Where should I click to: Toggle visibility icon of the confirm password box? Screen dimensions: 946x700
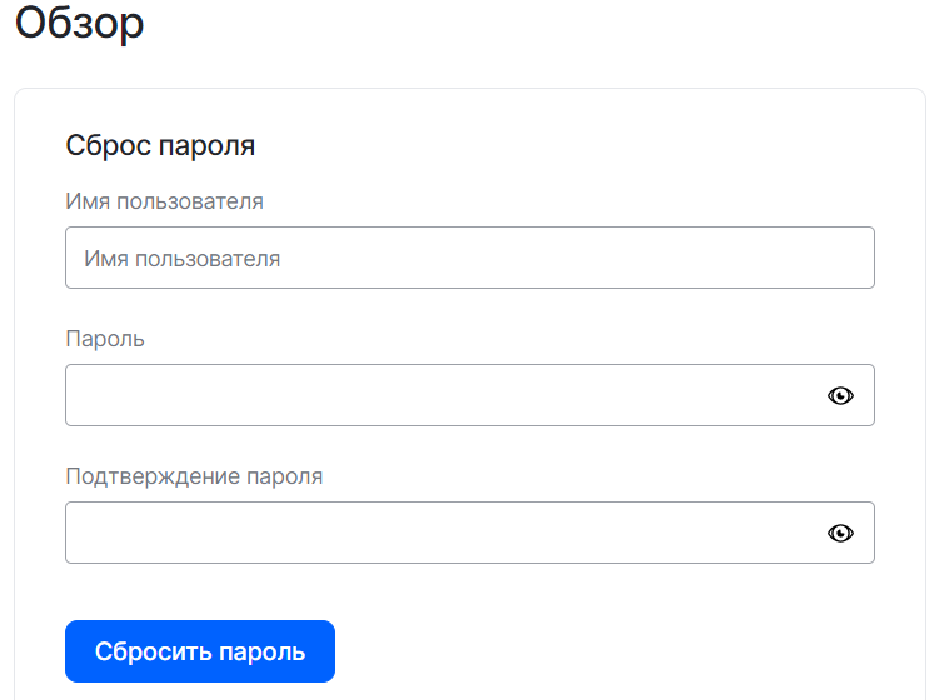(x=841, y=533)
